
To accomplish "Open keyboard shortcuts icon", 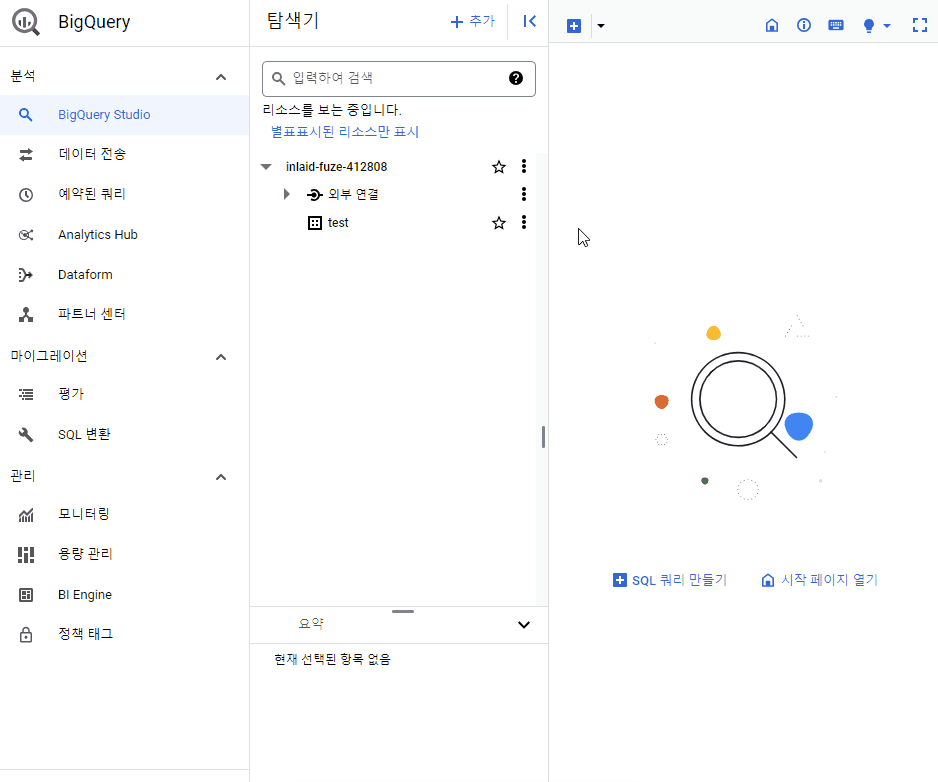I will point(836,25).
